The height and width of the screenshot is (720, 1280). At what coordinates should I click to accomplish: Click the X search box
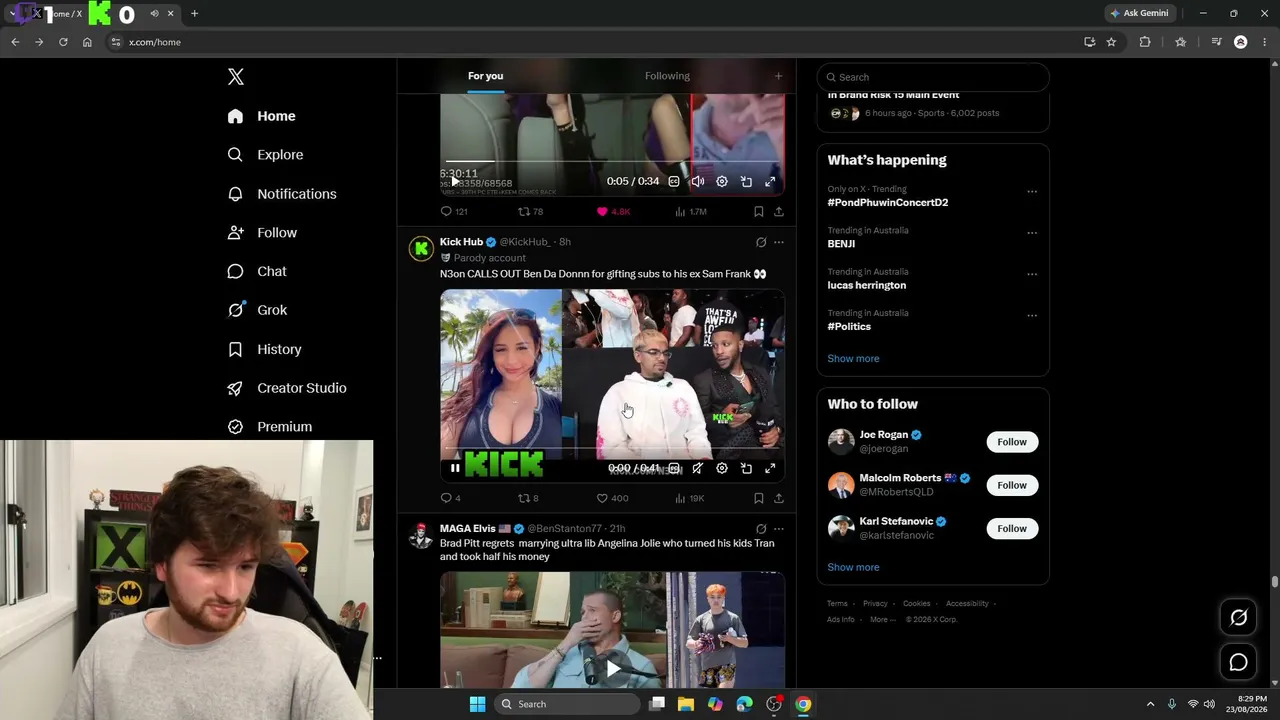click(x=933, y=77)
